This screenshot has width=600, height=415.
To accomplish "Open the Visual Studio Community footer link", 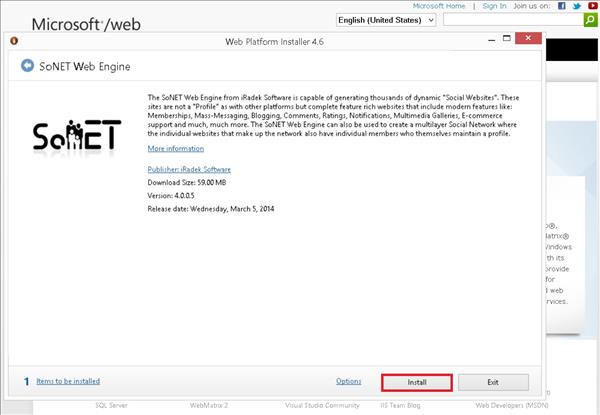I will point(322,405).
